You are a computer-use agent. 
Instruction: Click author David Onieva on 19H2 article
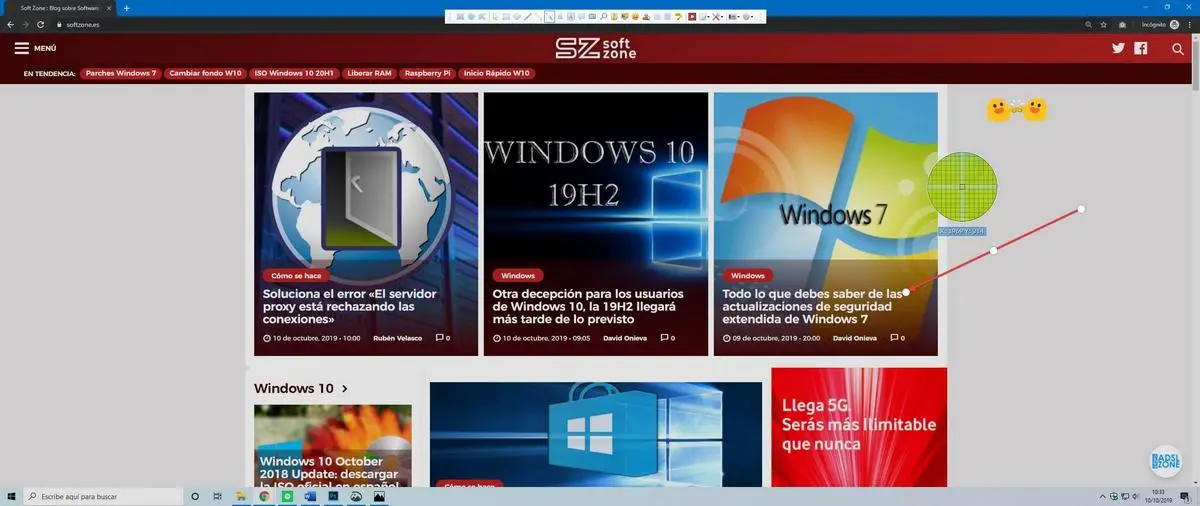pos(624,338)
